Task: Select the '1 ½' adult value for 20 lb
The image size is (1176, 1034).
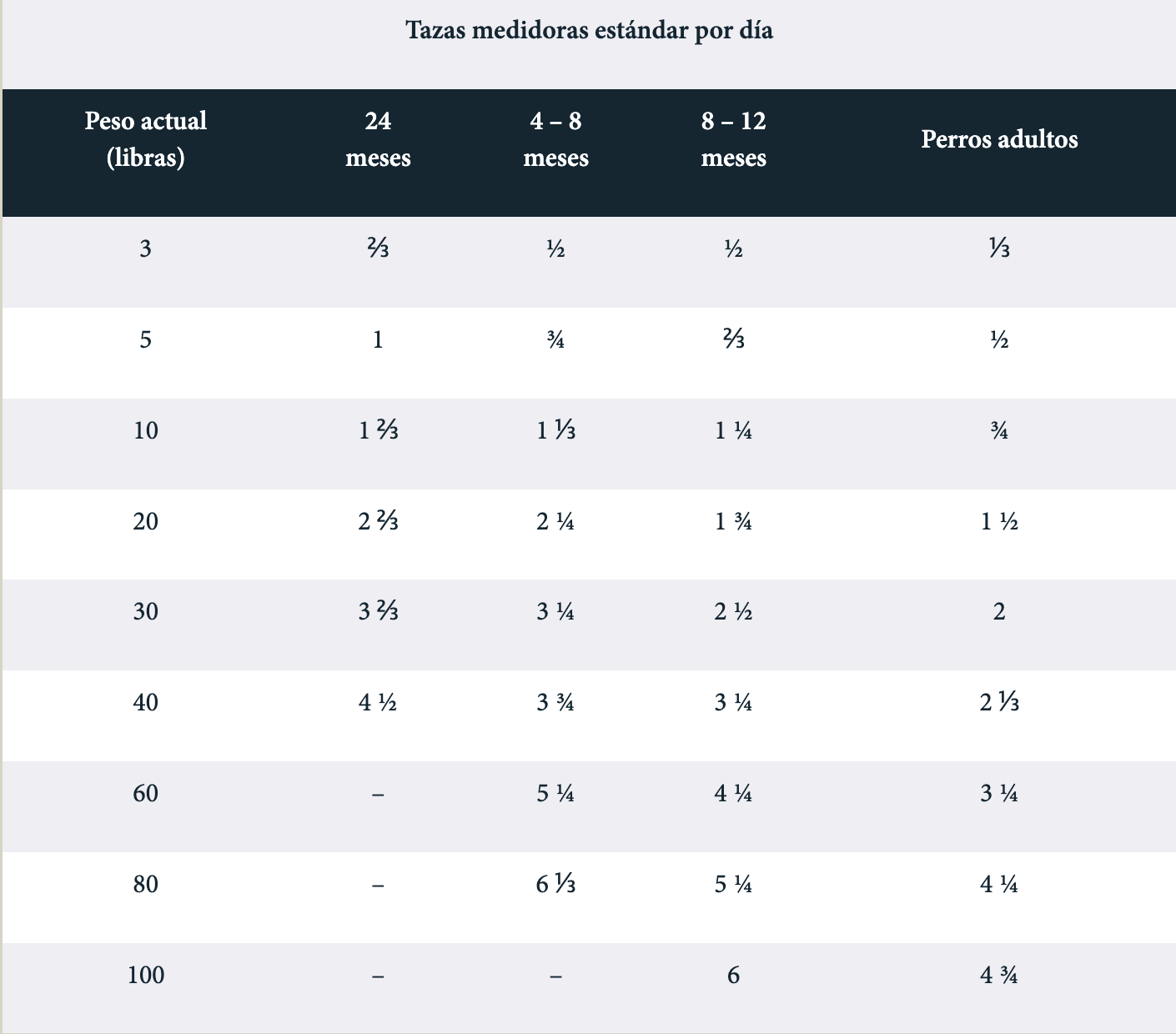Action: (x=999, y=521)
